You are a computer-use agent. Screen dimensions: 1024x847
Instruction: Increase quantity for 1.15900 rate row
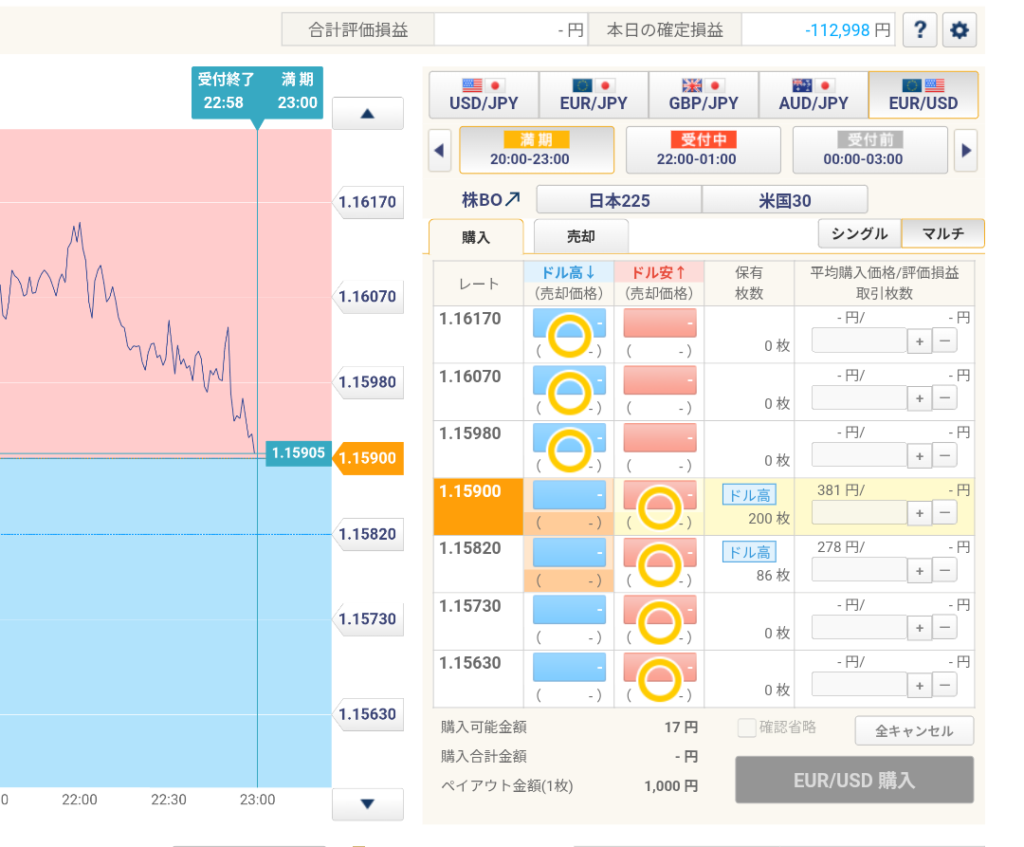(x=919, y=513)
